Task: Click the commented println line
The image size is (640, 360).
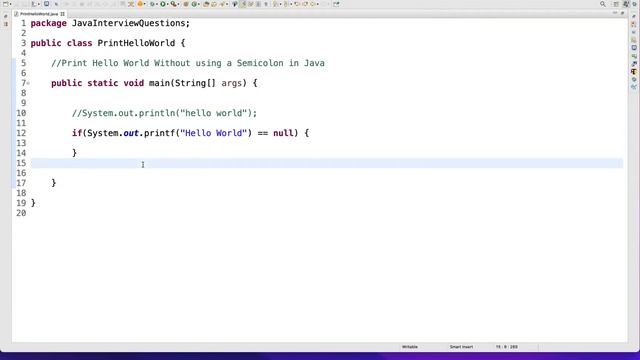Action: click(x=164, y=113)
